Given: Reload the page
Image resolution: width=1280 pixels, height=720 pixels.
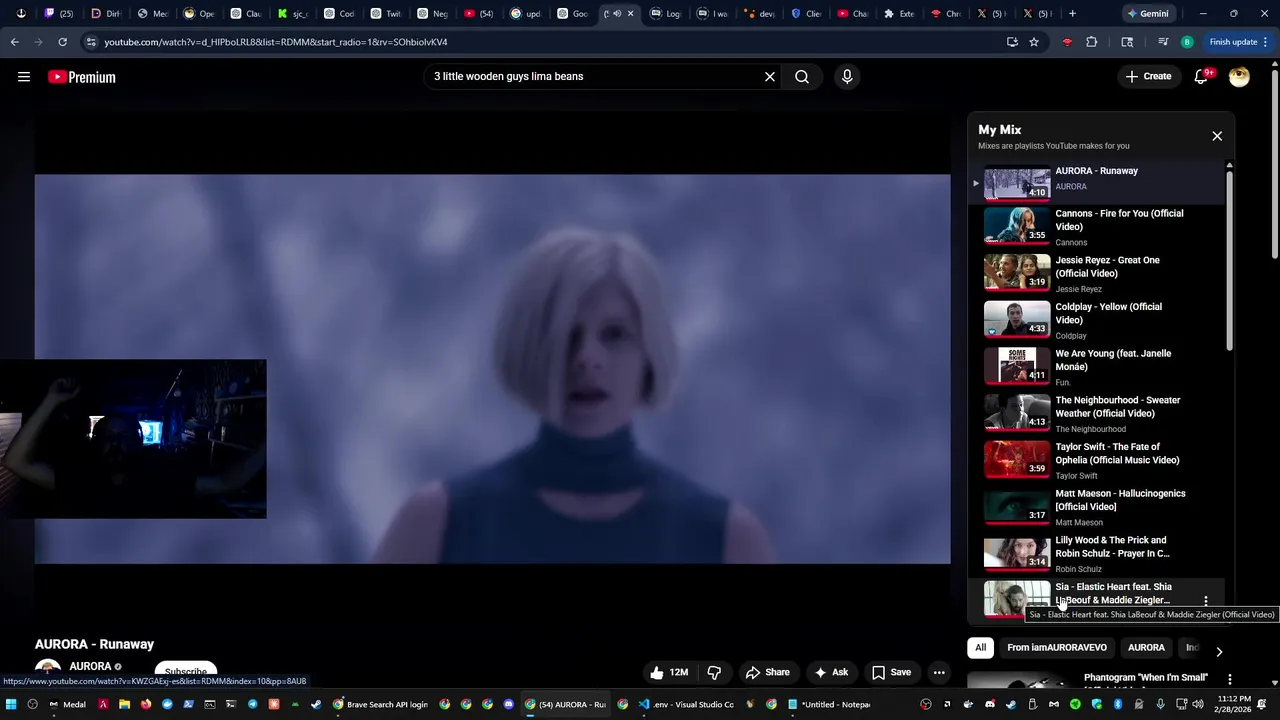Looking at the screenshot, I should (x=62, y=42).
